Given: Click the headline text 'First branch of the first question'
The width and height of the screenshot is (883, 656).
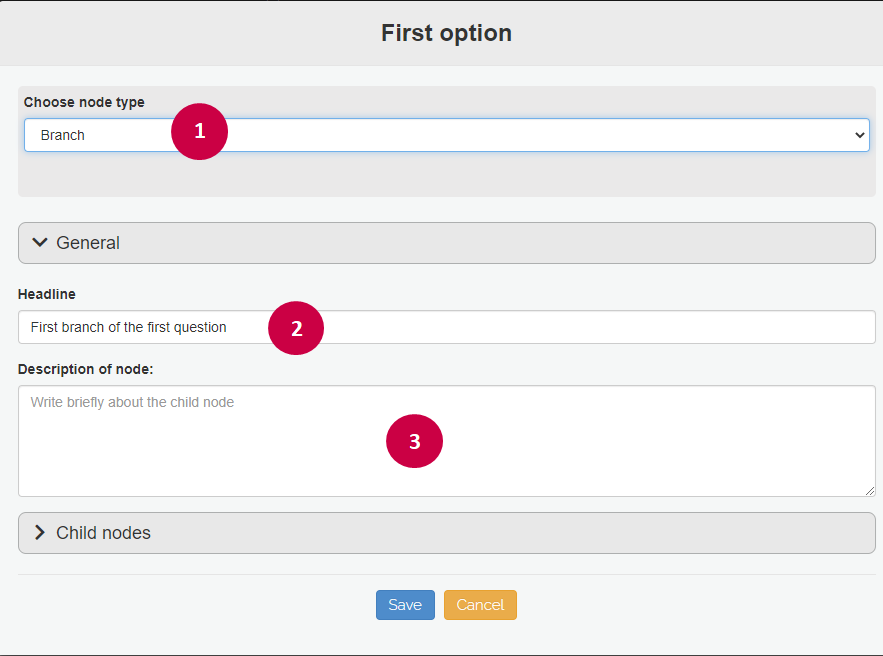Looking at the screenshot, I should 128,327.
